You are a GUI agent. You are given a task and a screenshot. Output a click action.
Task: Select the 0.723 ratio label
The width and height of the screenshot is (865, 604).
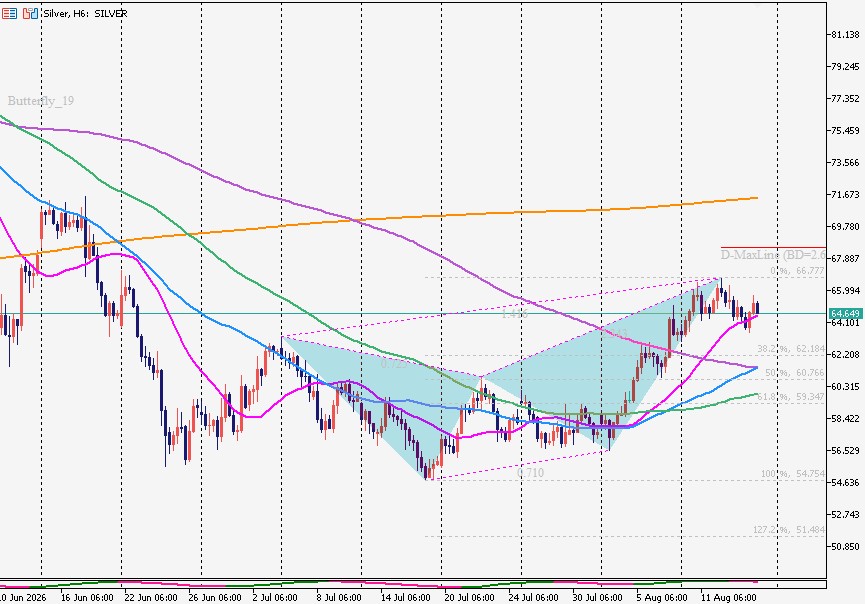(x=394, y=365)
